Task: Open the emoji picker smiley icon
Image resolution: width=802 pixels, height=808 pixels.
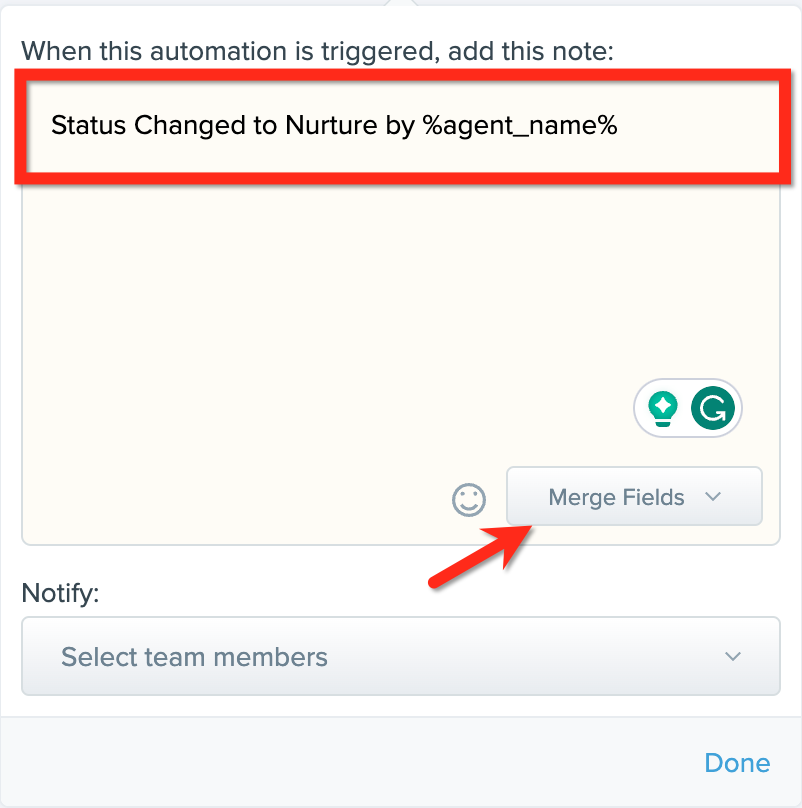Action: click(x=469, y=499)
